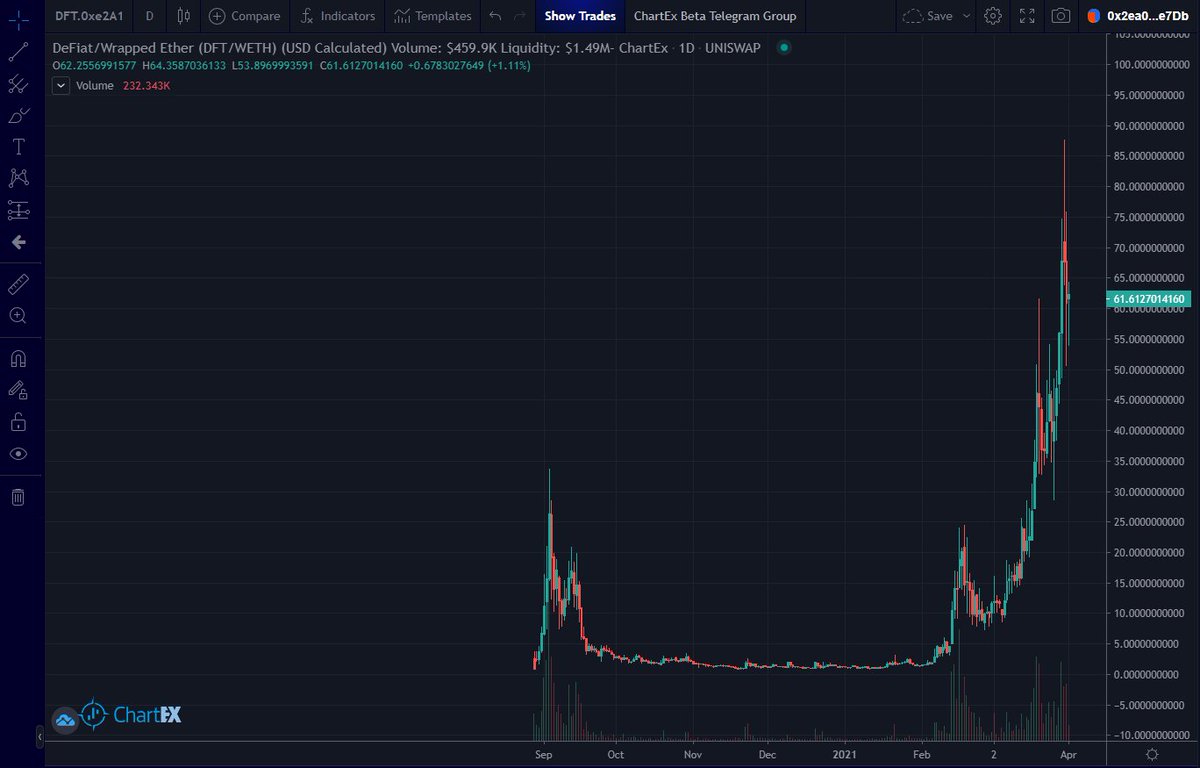Toggle hide all drawings eye icon
This screenshot has height=768, width=1200.
point(18,453)
